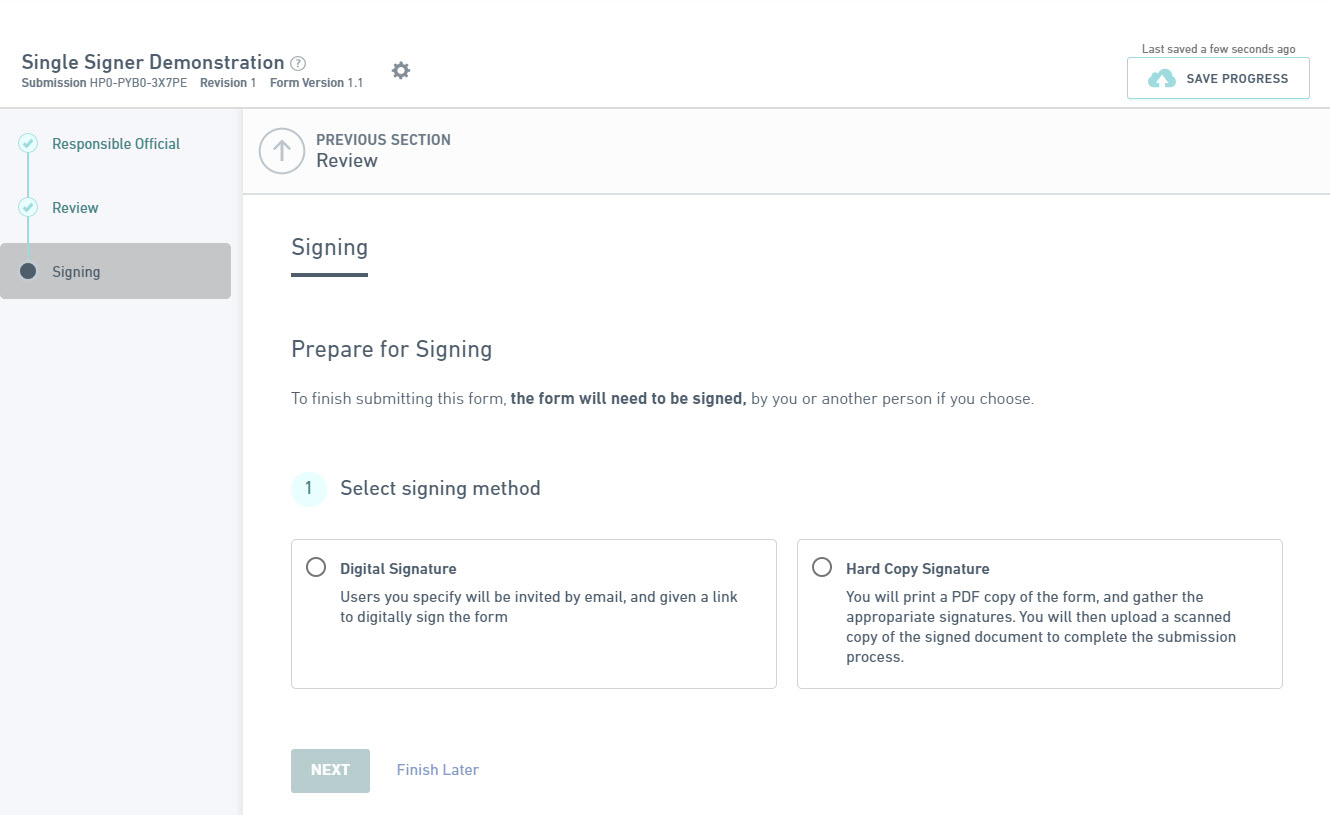Select the Hard Copy Signature radio button
The height and width of the screenshot is (815, 1330).
(x=822, y=567)
